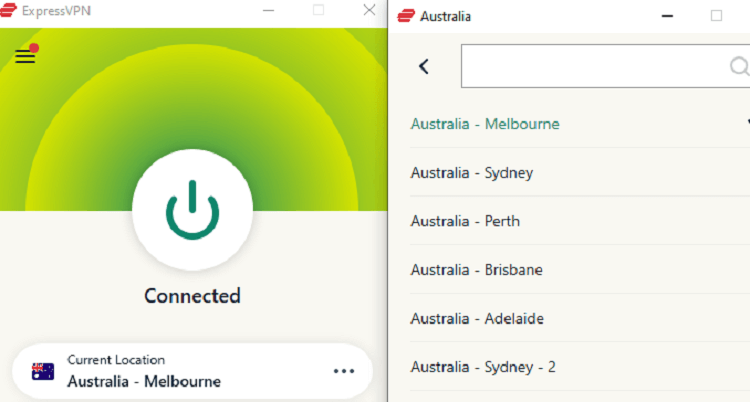Open the three-dots location options menu
This screenshot has height=402, width=750.
pyautogui.click(x=344, y=371)
